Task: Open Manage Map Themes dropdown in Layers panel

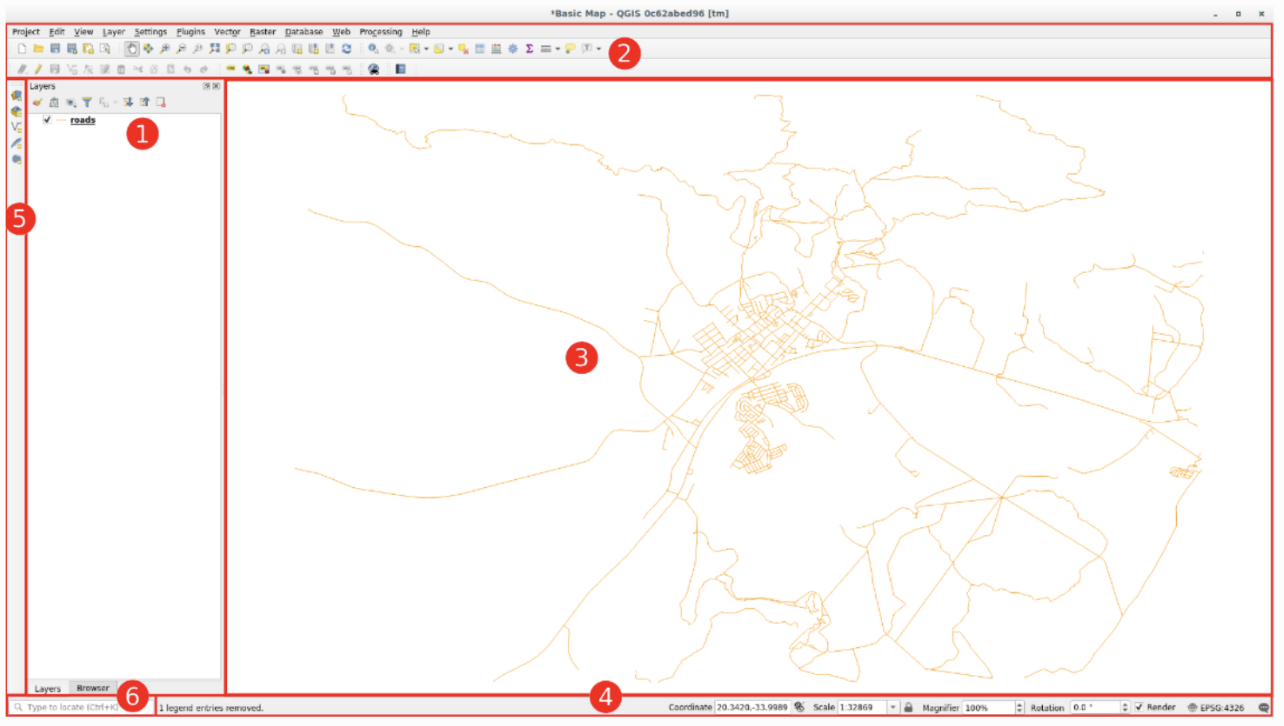Action: pyautogui.click(x=71, y=102)
